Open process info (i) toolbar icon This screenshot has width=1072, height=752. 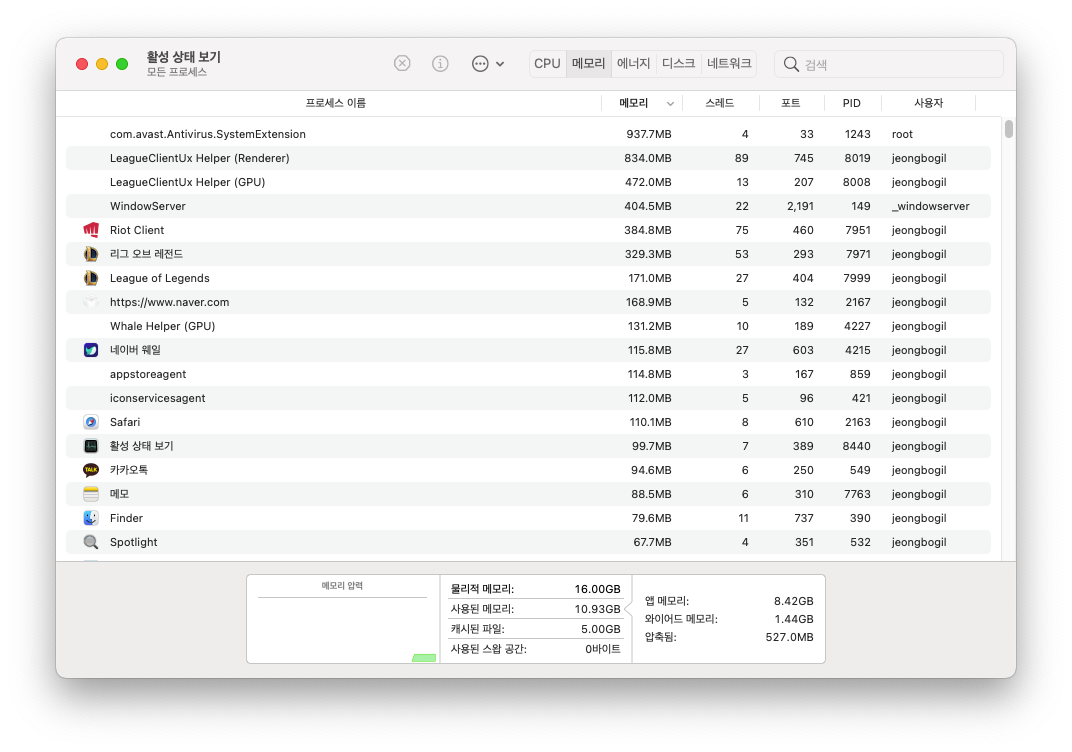440,64
